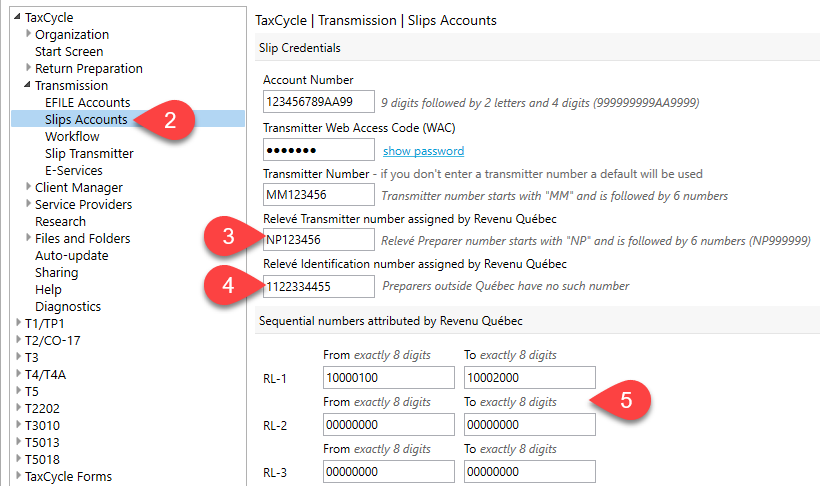Expand the Return Preparation node
The height and width of the screenshot is (486, 820).
tap(28, 67)
